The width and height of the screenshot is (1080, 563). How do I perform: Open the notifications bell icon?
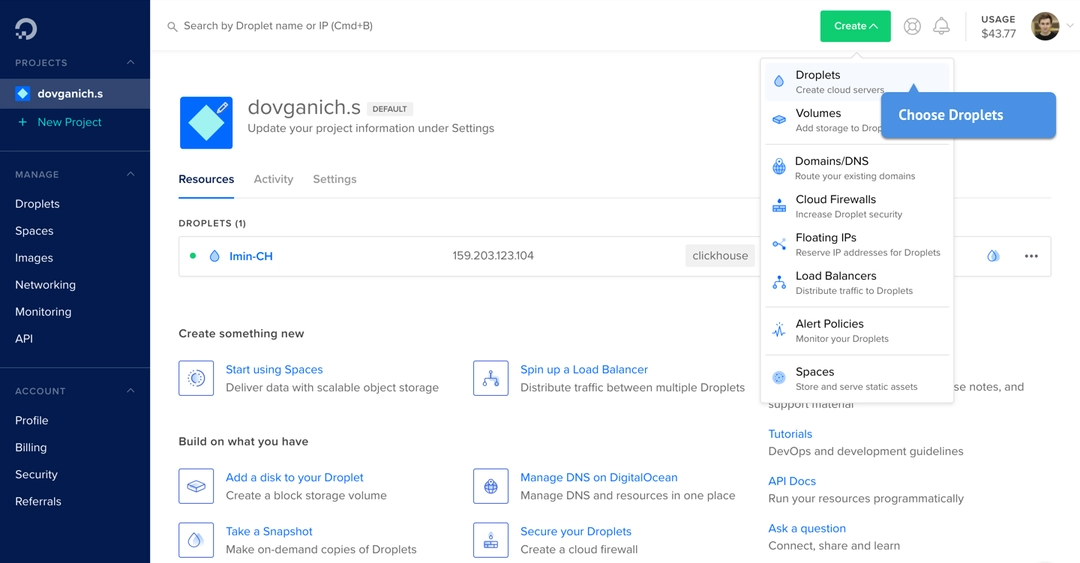click(x=941, y=26)
